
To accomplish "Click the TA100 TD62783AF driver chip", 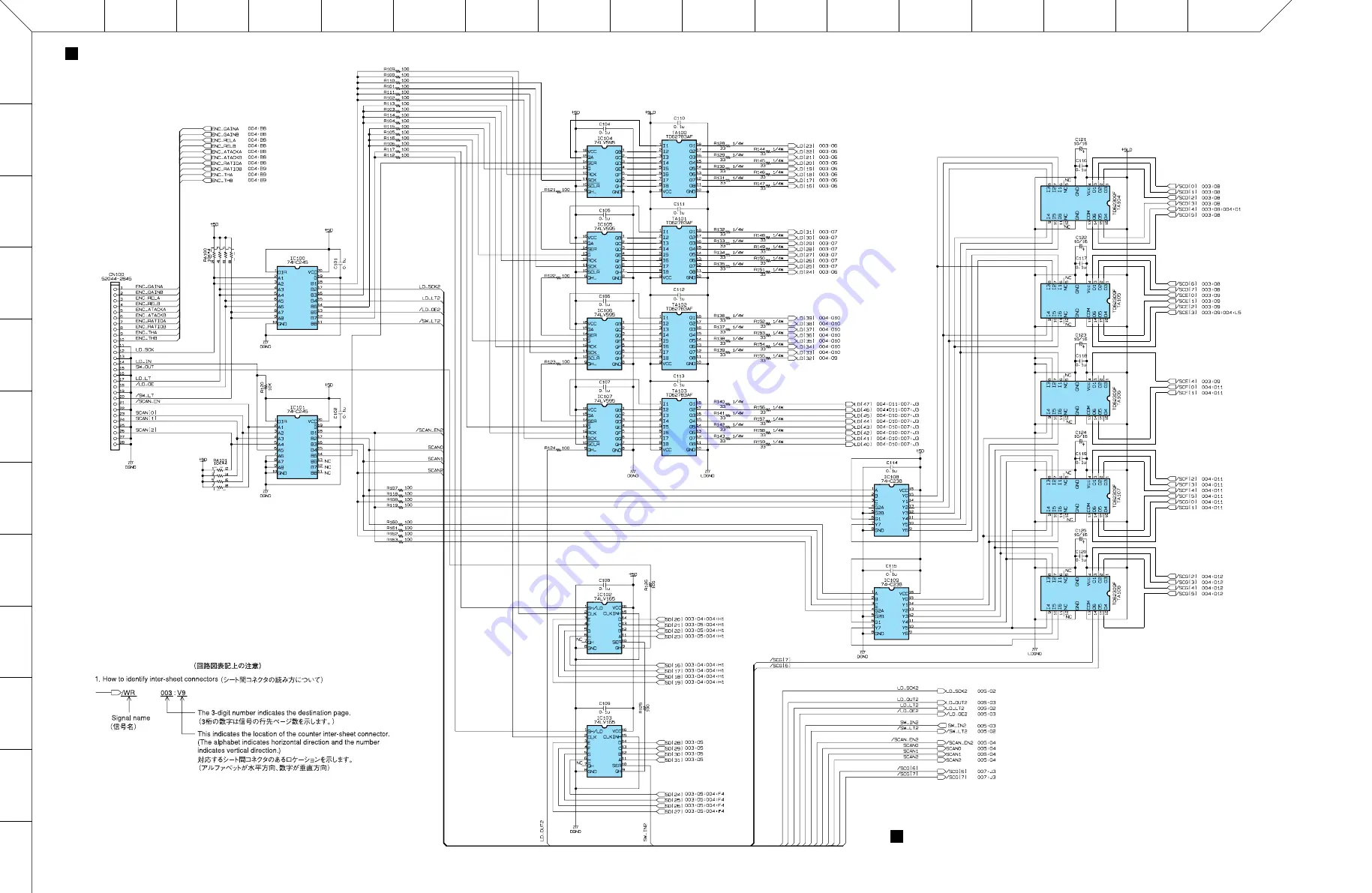I will [679, 169].
